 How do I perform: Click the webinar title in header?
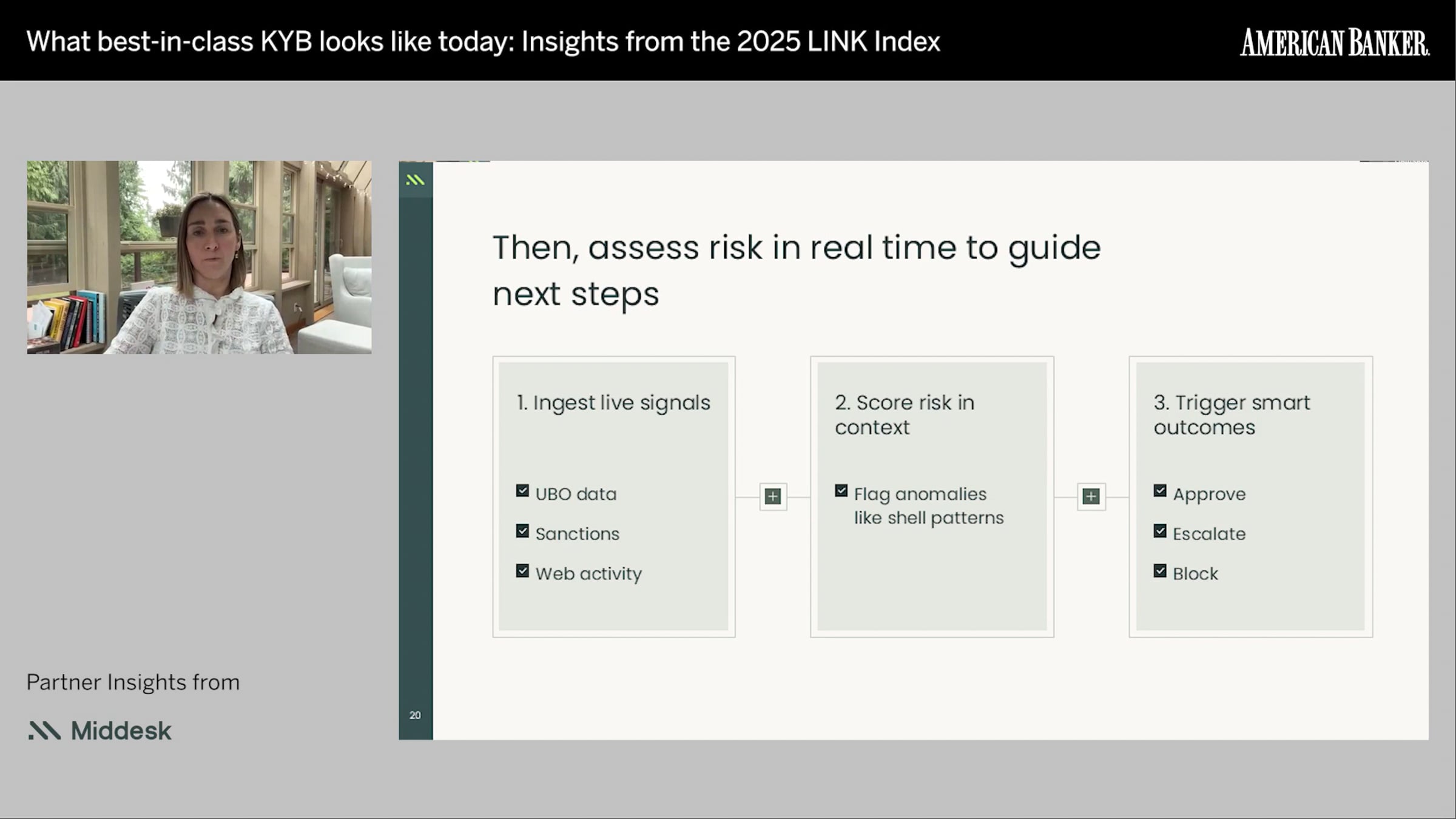(483, 42)
